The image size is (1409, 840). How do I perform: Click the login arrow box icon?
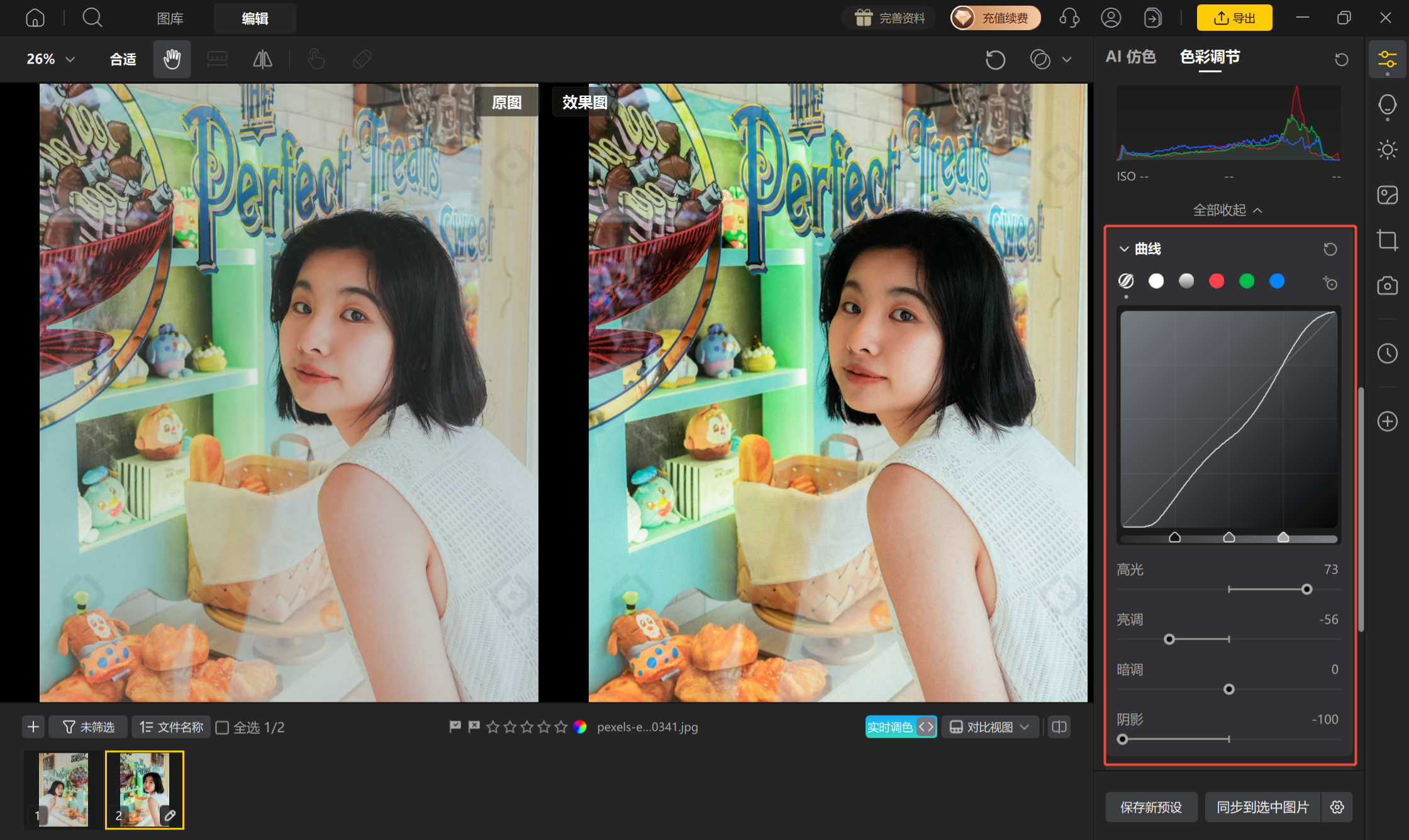1152,18
